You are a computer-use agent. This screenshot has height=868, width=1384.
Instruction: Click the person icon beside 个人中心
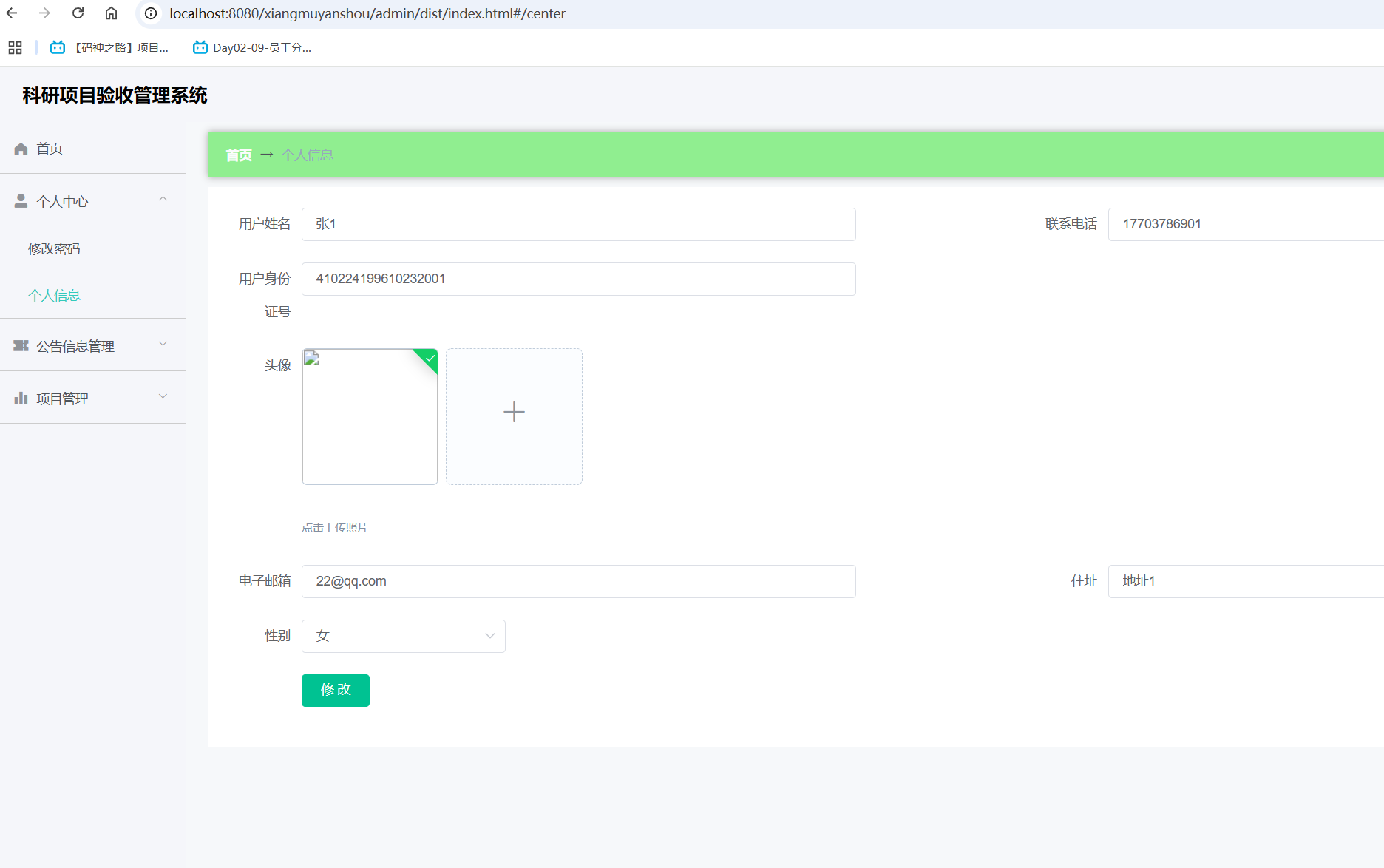coord(21,201)
